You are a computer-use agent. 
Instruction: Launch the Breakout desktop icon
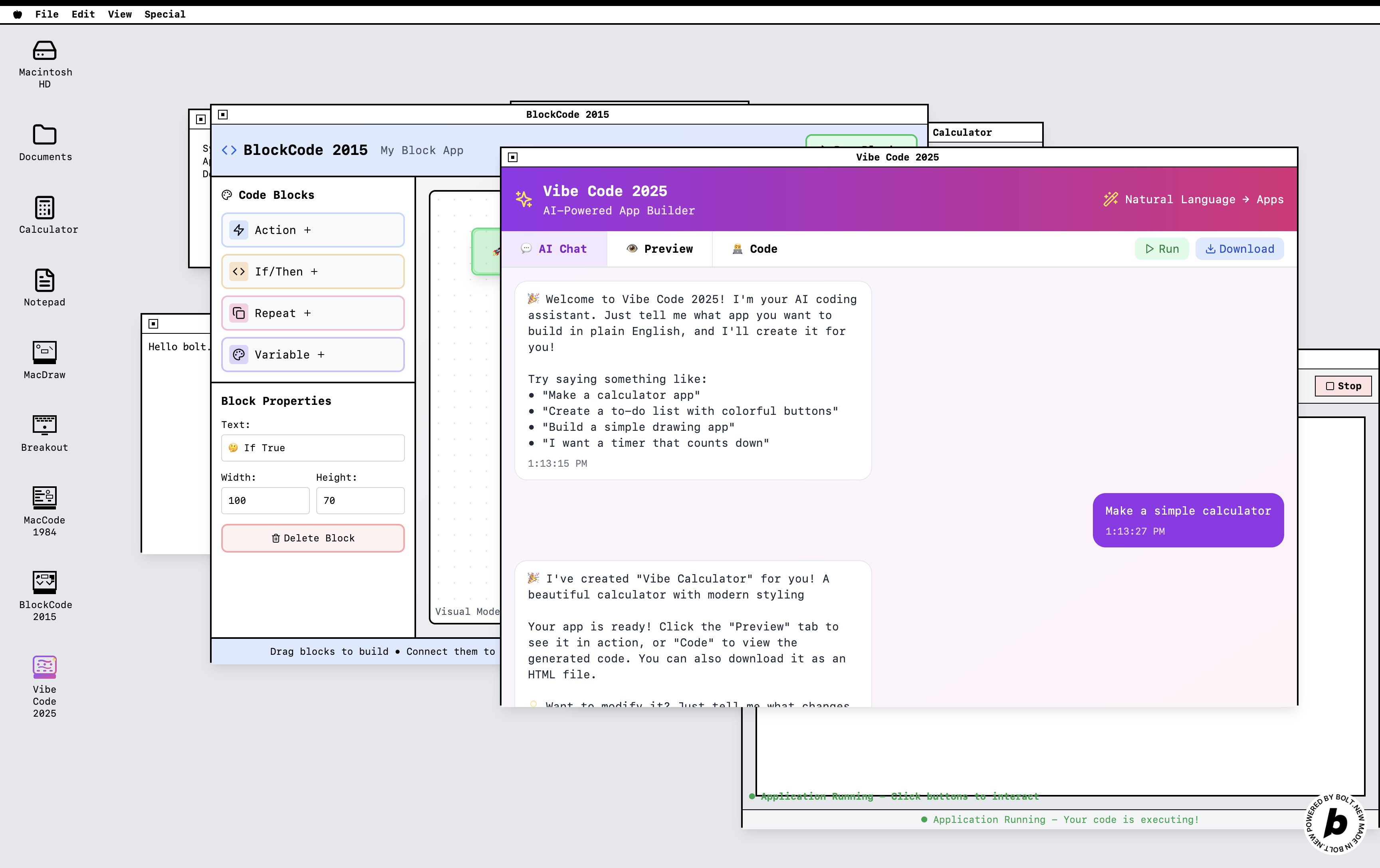pyautogui.click(x=44, y=425)
